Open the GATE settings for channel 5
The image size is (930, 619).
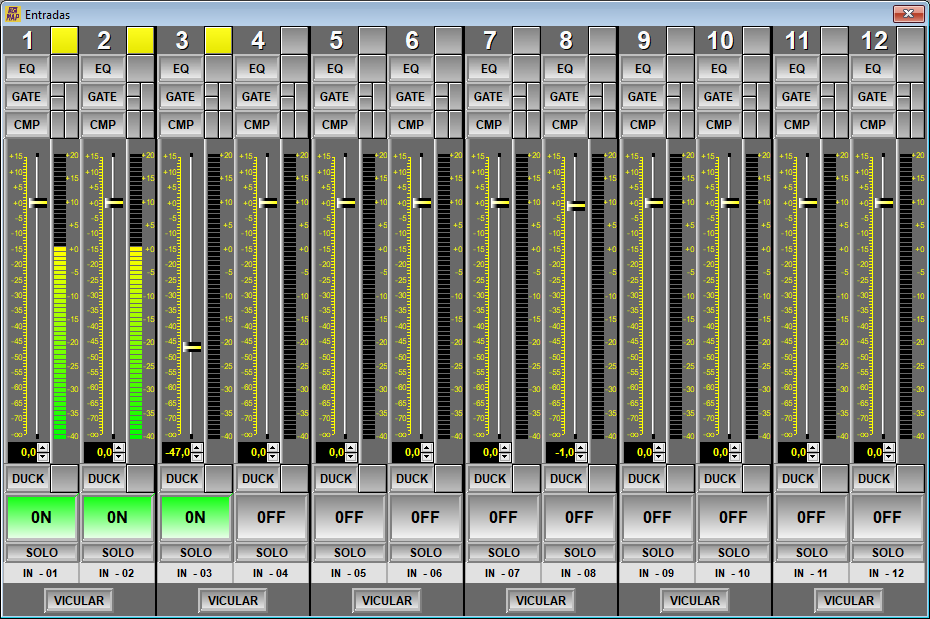334,97
